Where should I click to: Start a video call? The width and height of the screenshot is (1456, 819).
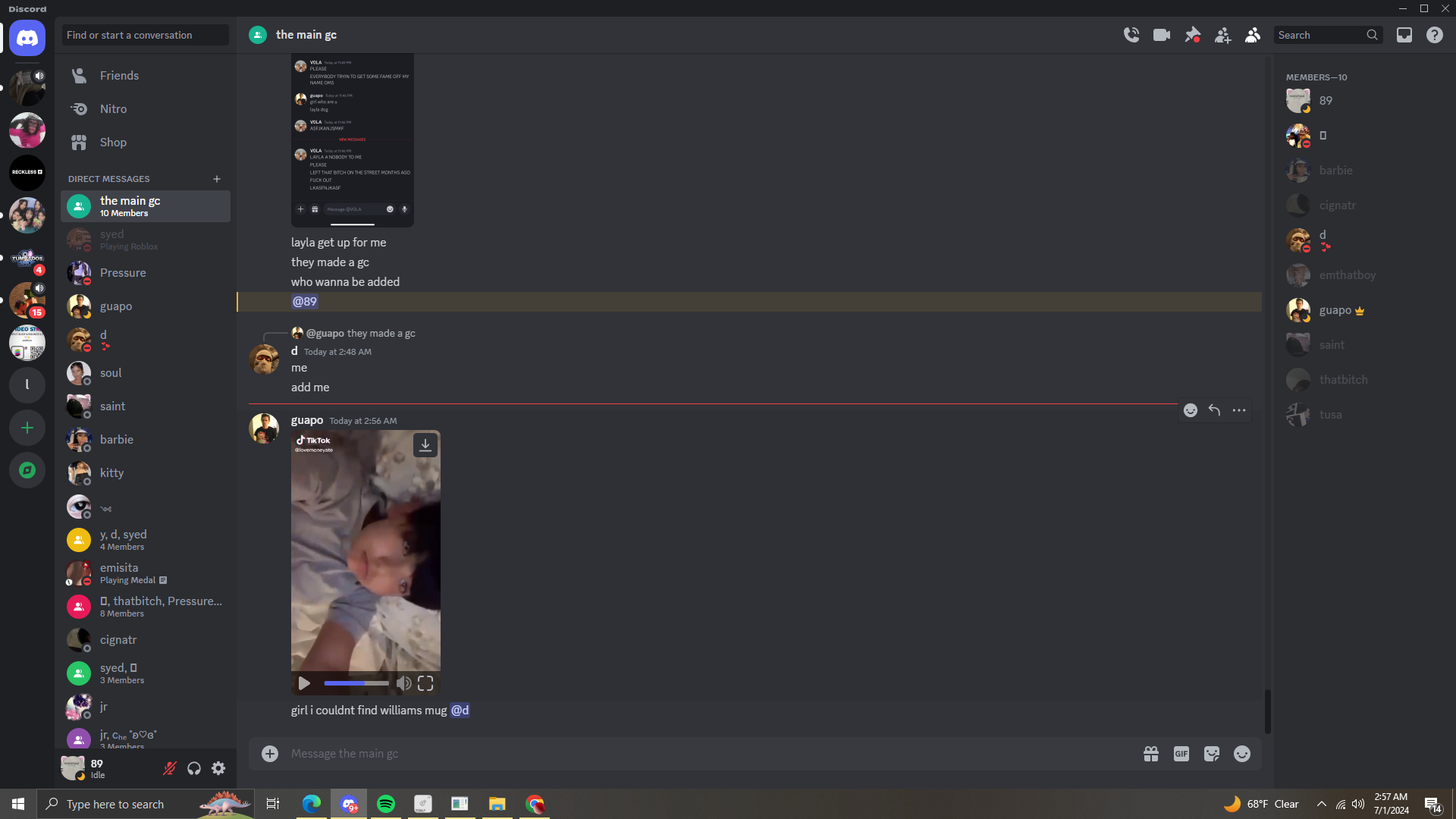pyautogui.click(x=1162, y=35)
